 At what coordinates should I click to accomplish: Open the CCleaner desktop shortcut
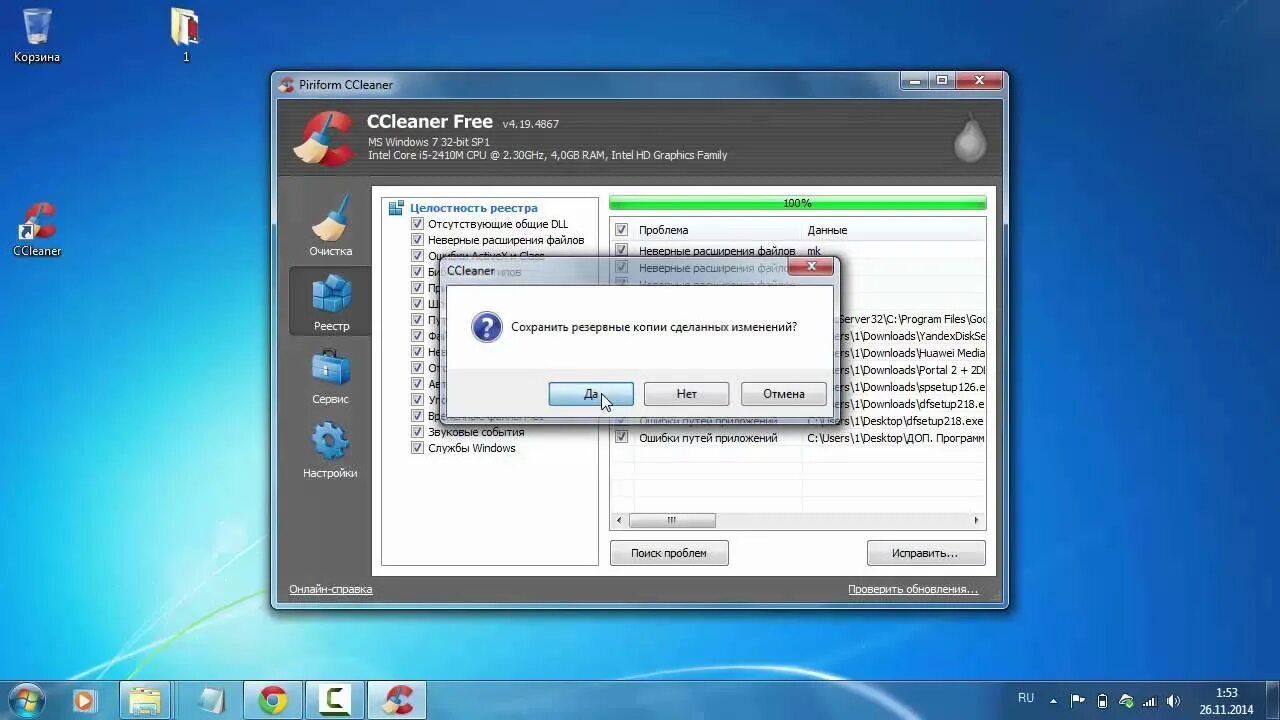[x=37, y=230]
